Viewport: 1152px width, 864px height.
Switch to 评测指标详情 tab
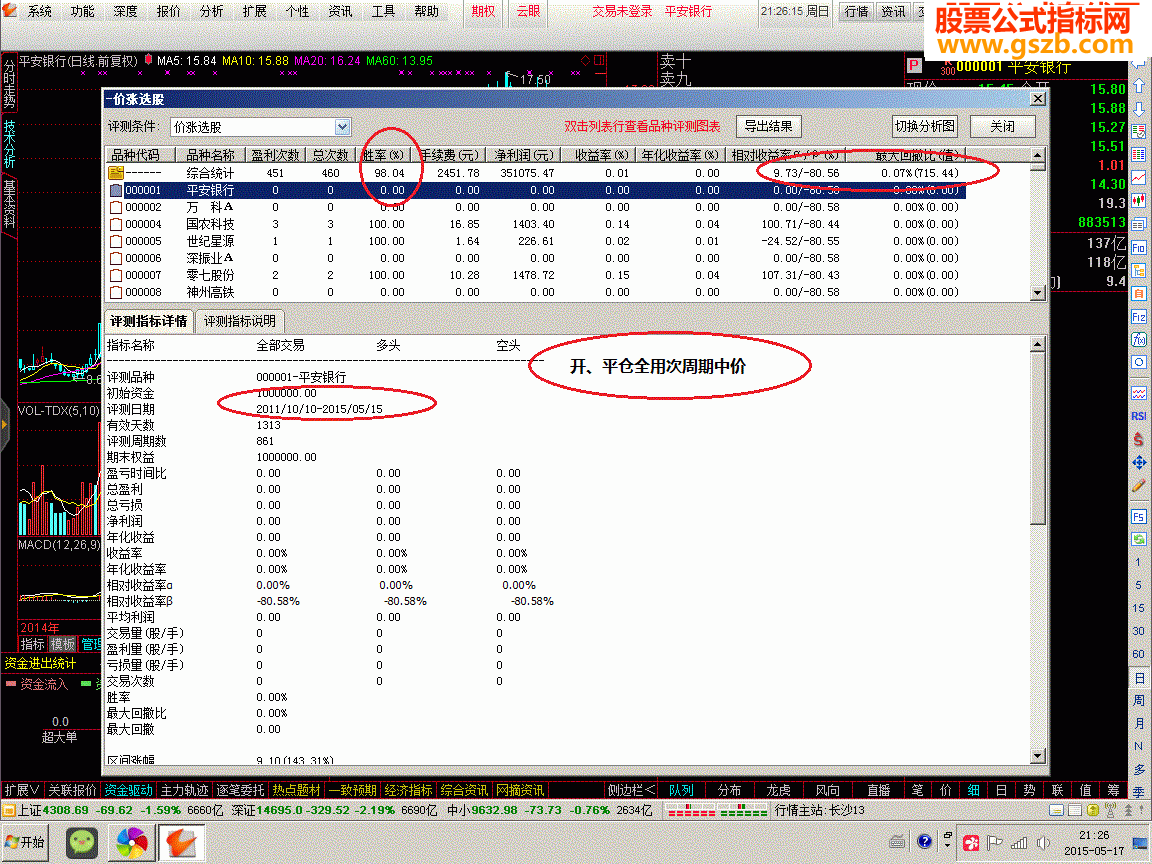click(149, 321)
